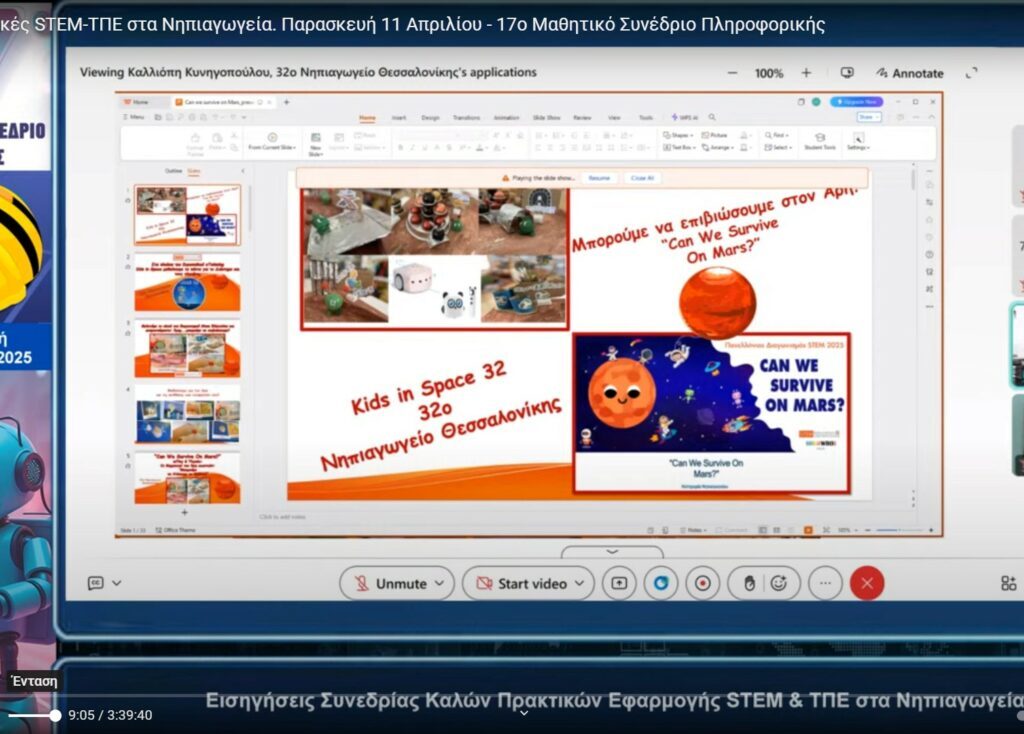
Task: Start recording with the record circle button
Action: [703, 583]
